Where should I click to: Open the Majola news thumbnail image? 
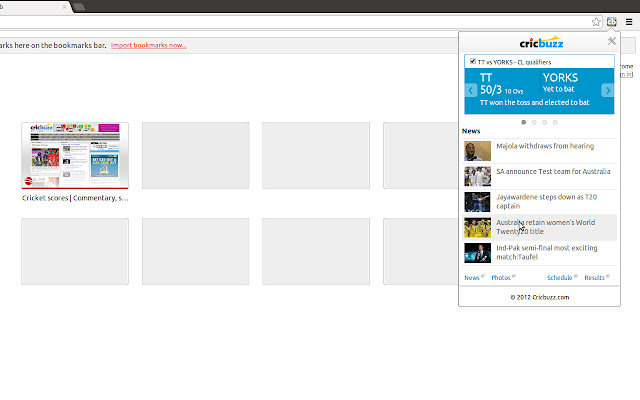point(478,152)
